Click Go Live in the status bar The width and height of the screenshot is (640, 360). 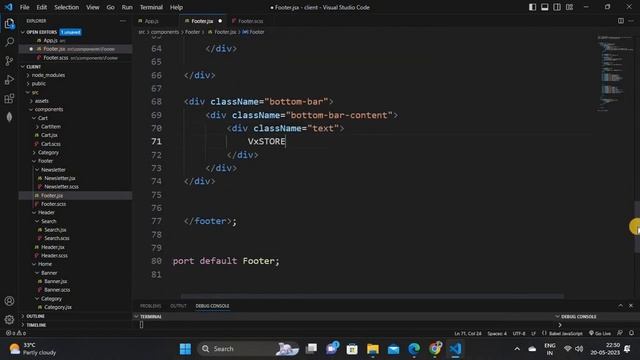coord(600,333)
